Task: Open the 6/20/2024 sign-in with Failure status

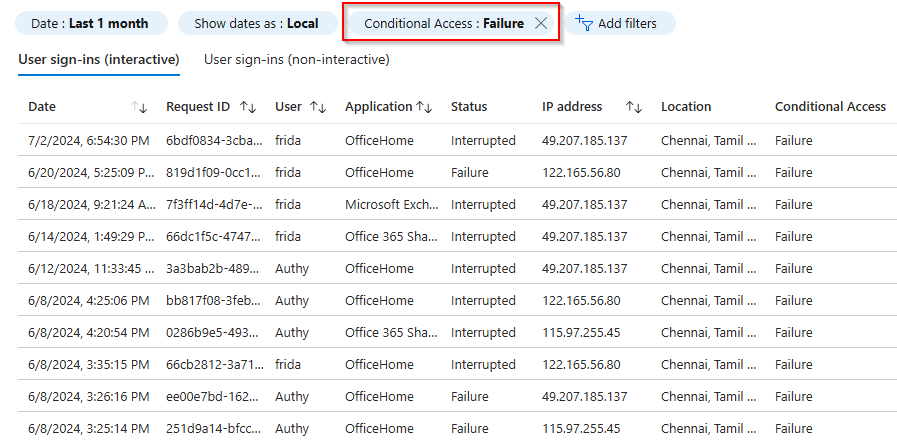Action: pyautogui.click(x=89, y=173)
